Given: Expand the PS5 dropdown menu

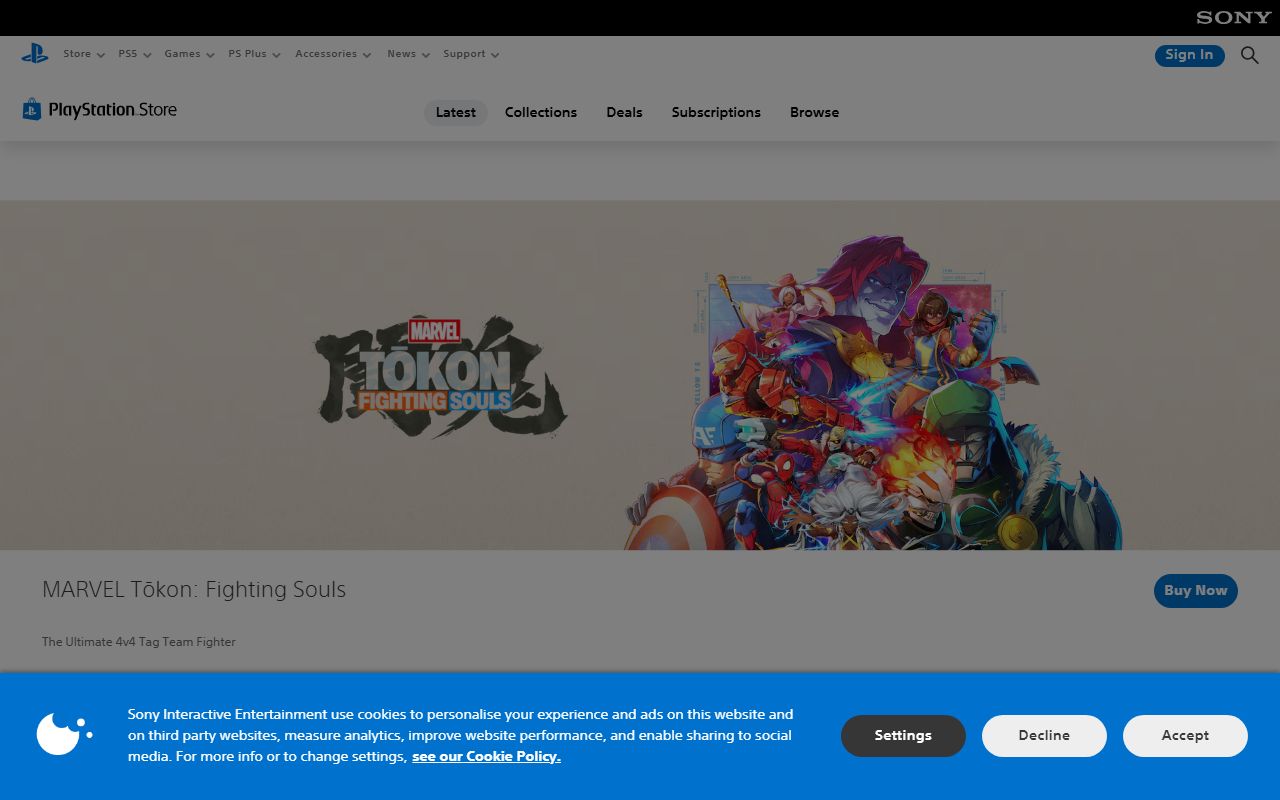Looking at the screenshot, I should [x=135, y=54].
